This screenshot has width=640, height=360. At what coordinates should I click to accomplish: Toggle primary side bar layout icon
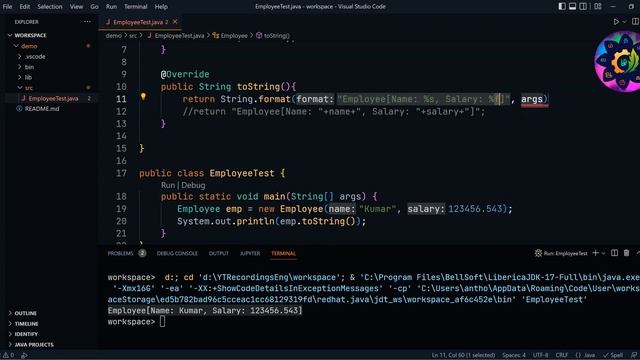point(562,7)
